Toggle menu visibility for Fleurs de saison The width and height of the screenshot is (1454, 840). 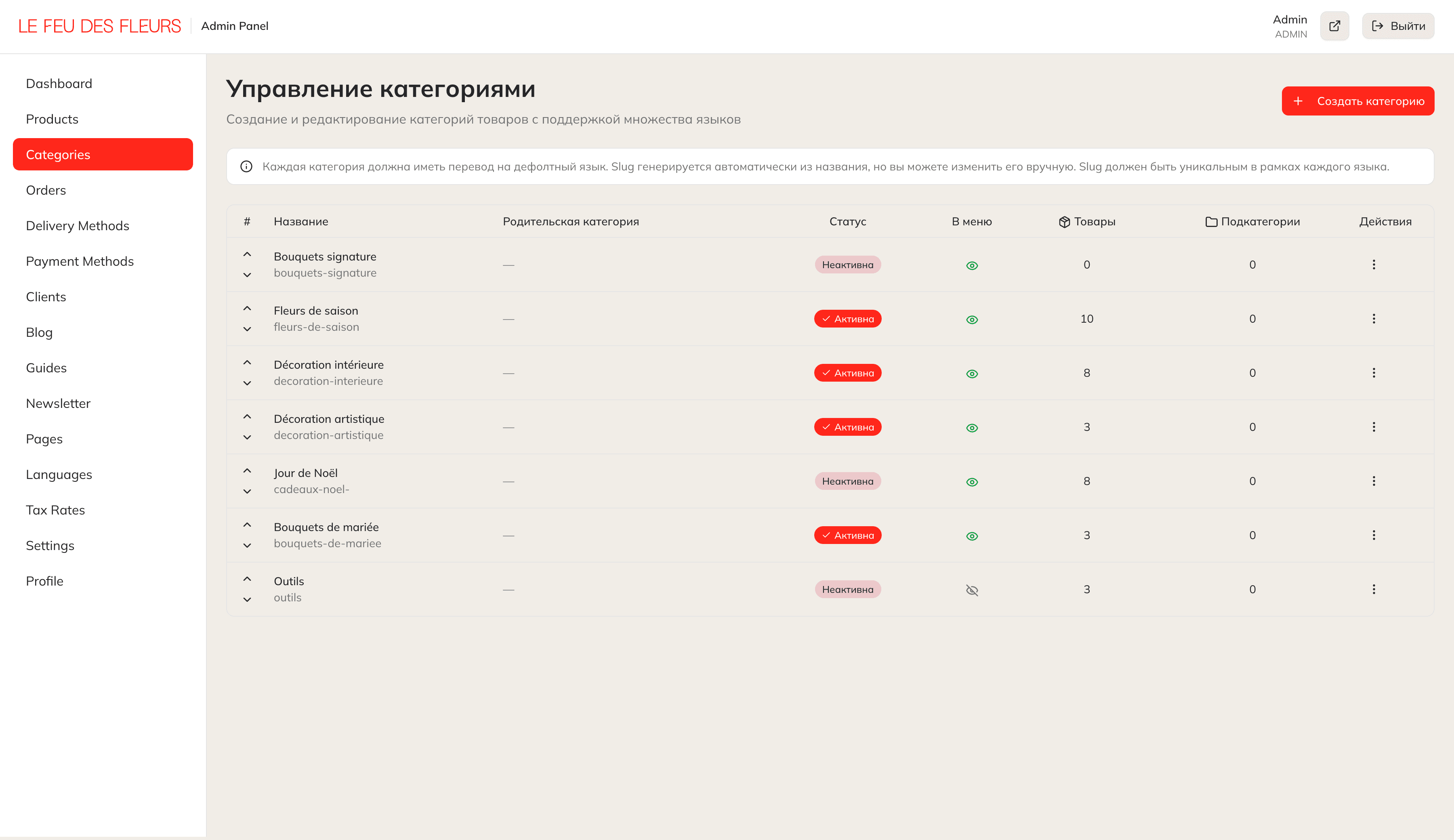(x=972, y=319)
